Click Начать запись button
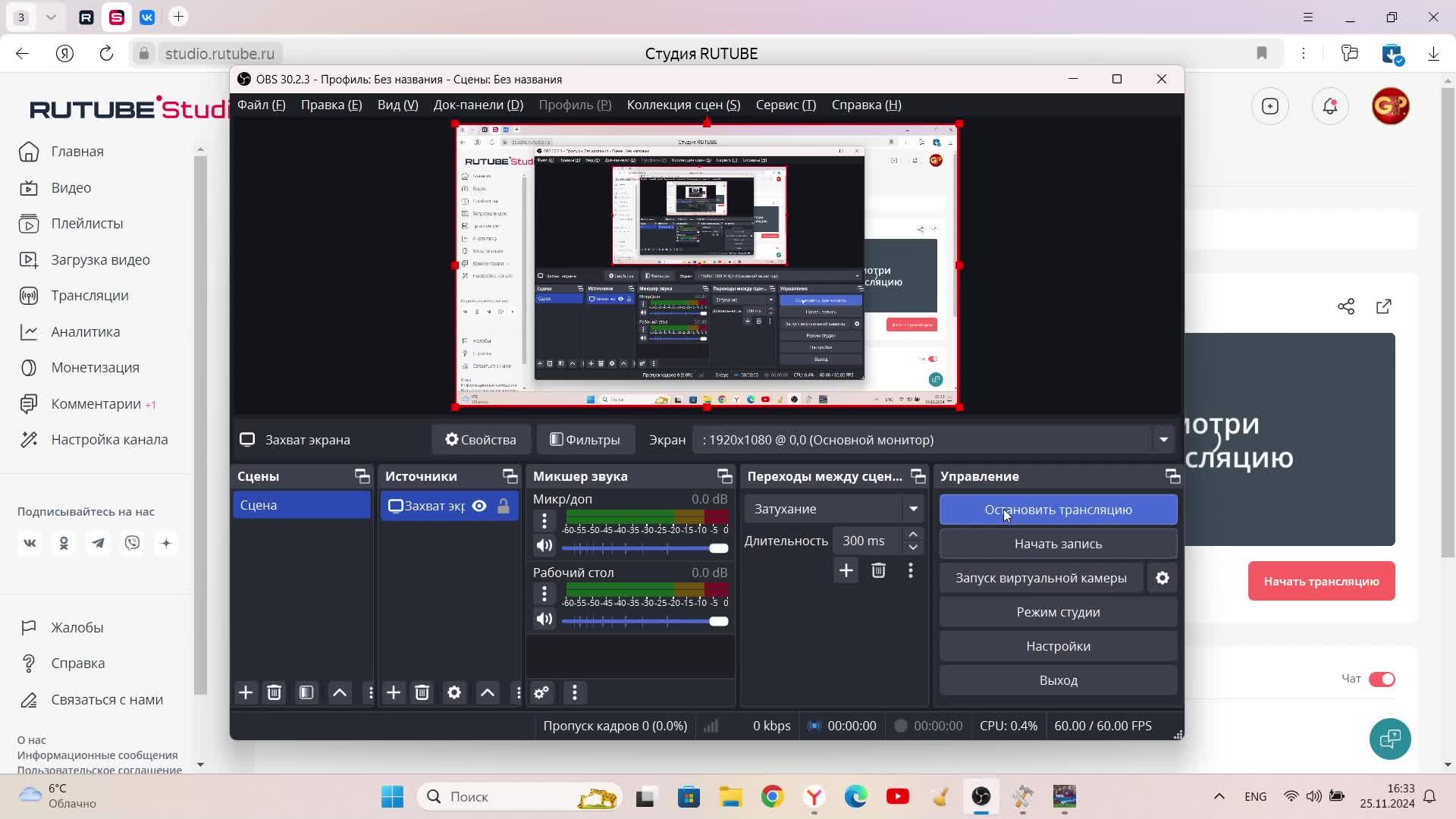 pos(1058,544)
